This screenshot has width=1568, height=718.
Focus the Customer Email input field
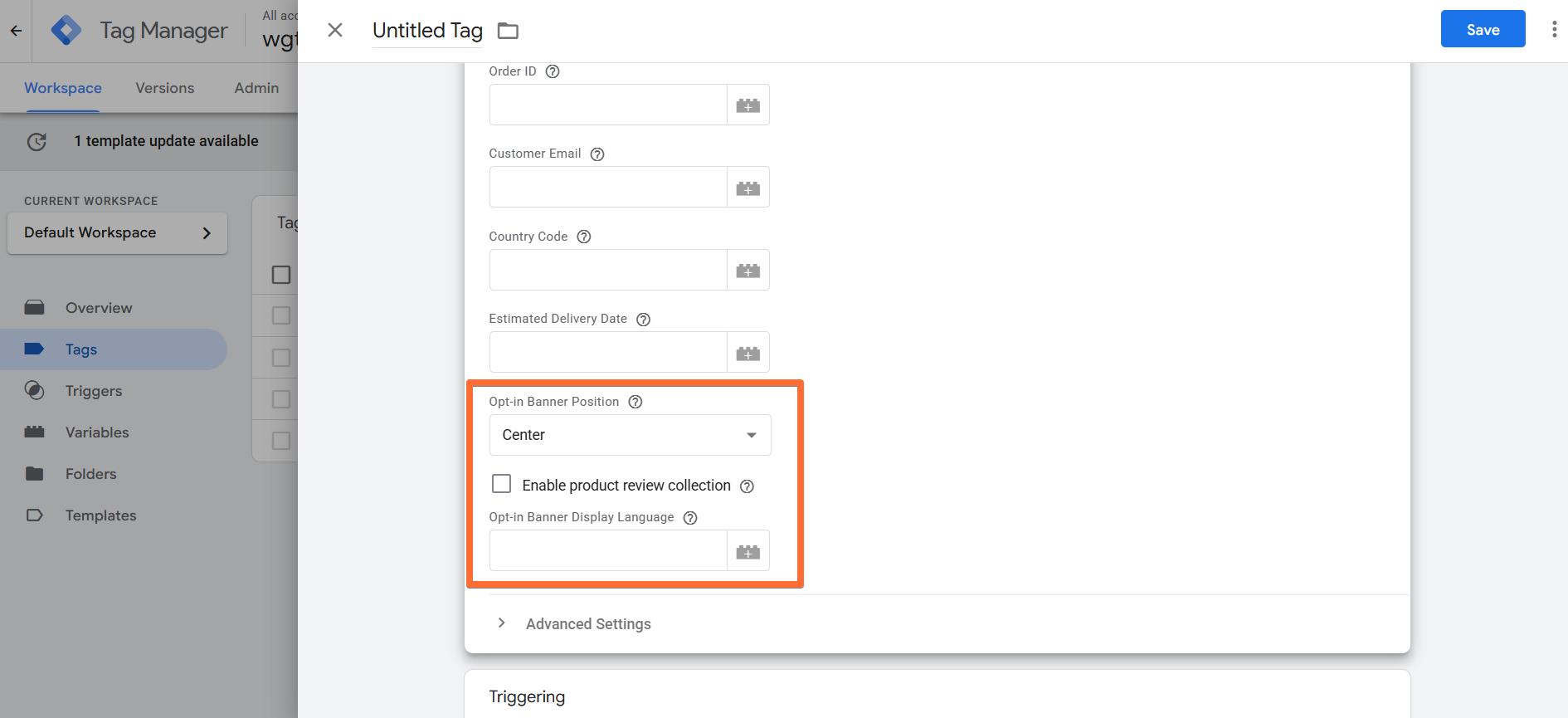[x=608, y=187]
